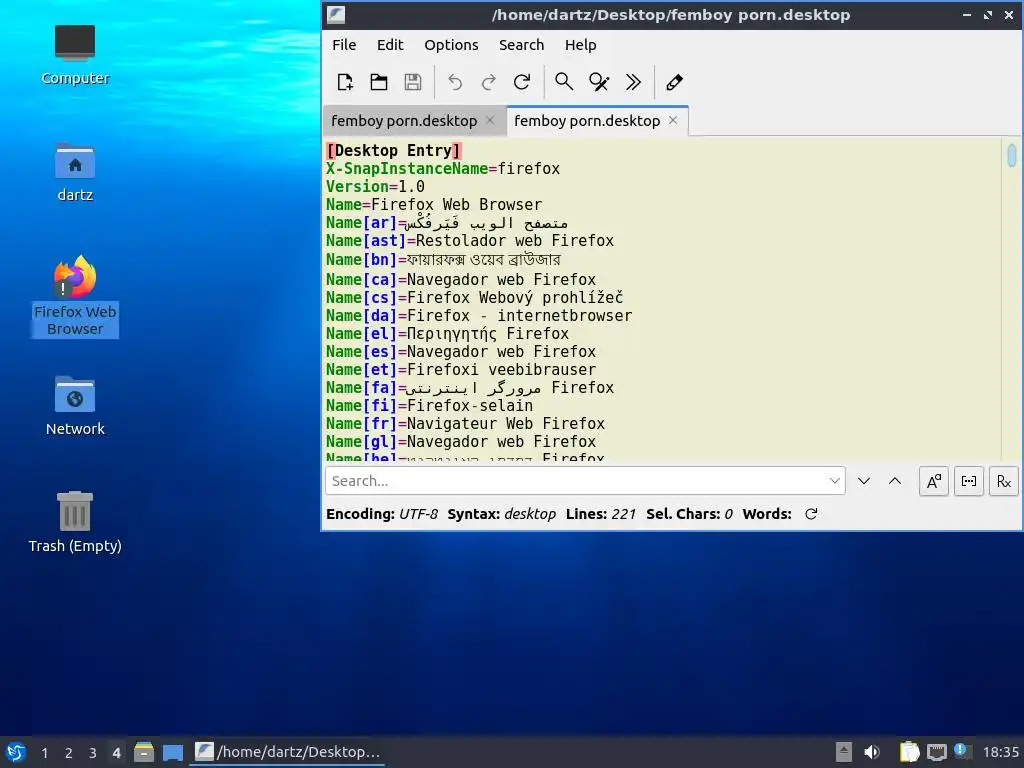Switch to workspace 2
This screenshot has height=768, width=1024.
pyautogui.click(x=69, y=753)
